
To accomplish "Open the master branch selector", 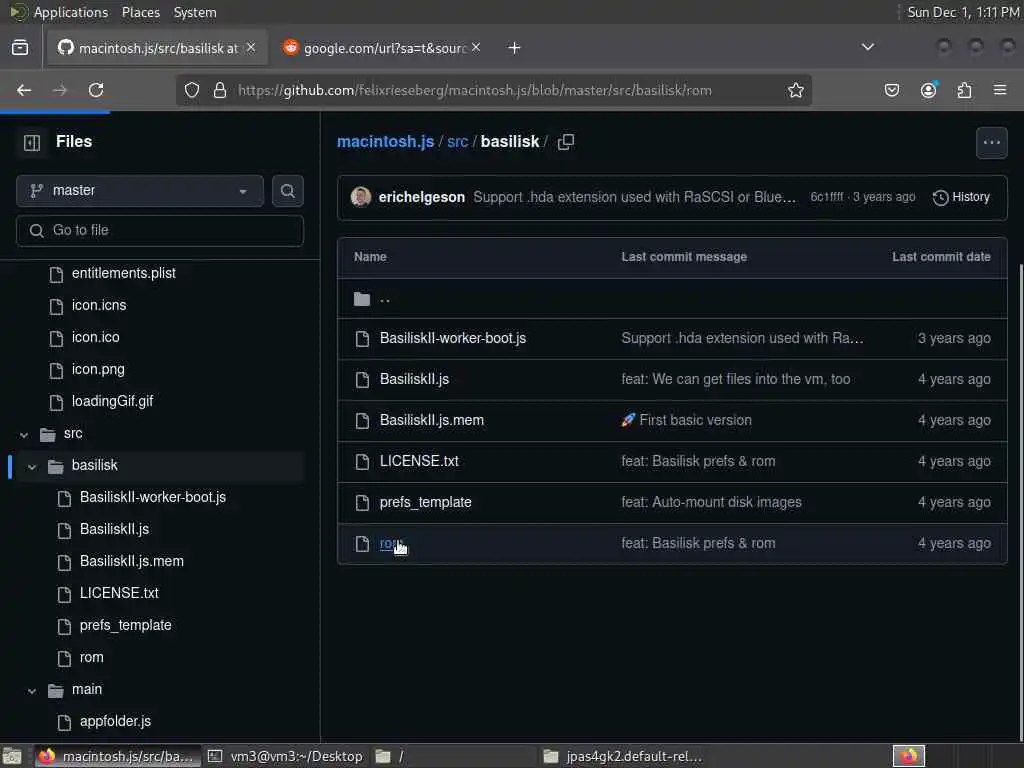I will 140,191.
